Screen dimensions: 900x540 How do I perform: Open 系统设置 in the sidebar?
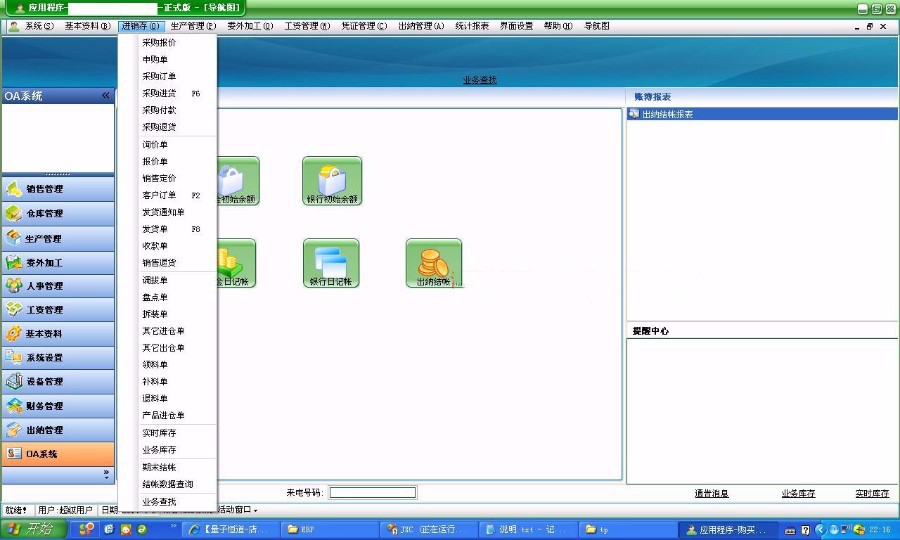tap(58, 358)
